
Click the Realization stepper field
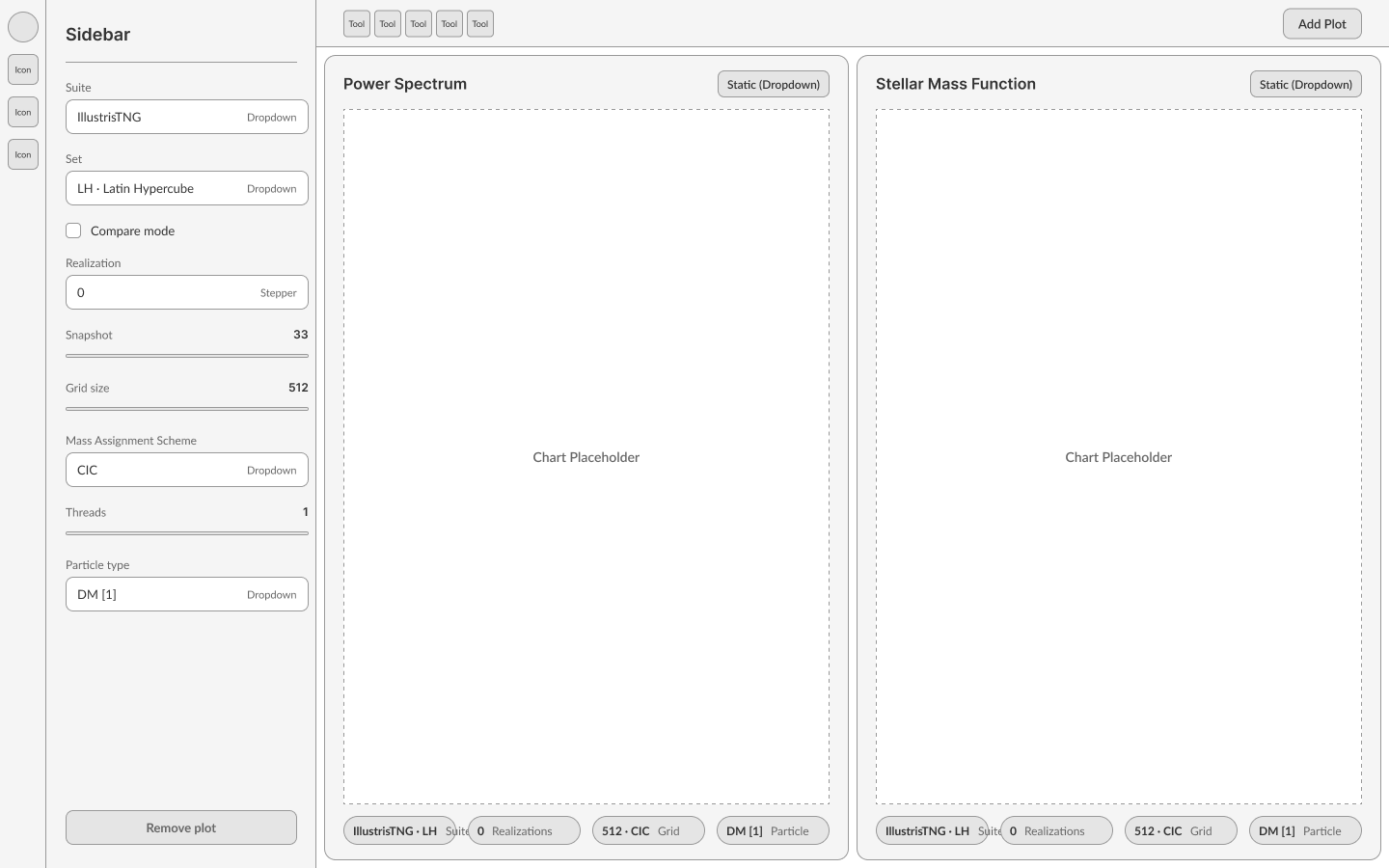click(x=187, y=292)
